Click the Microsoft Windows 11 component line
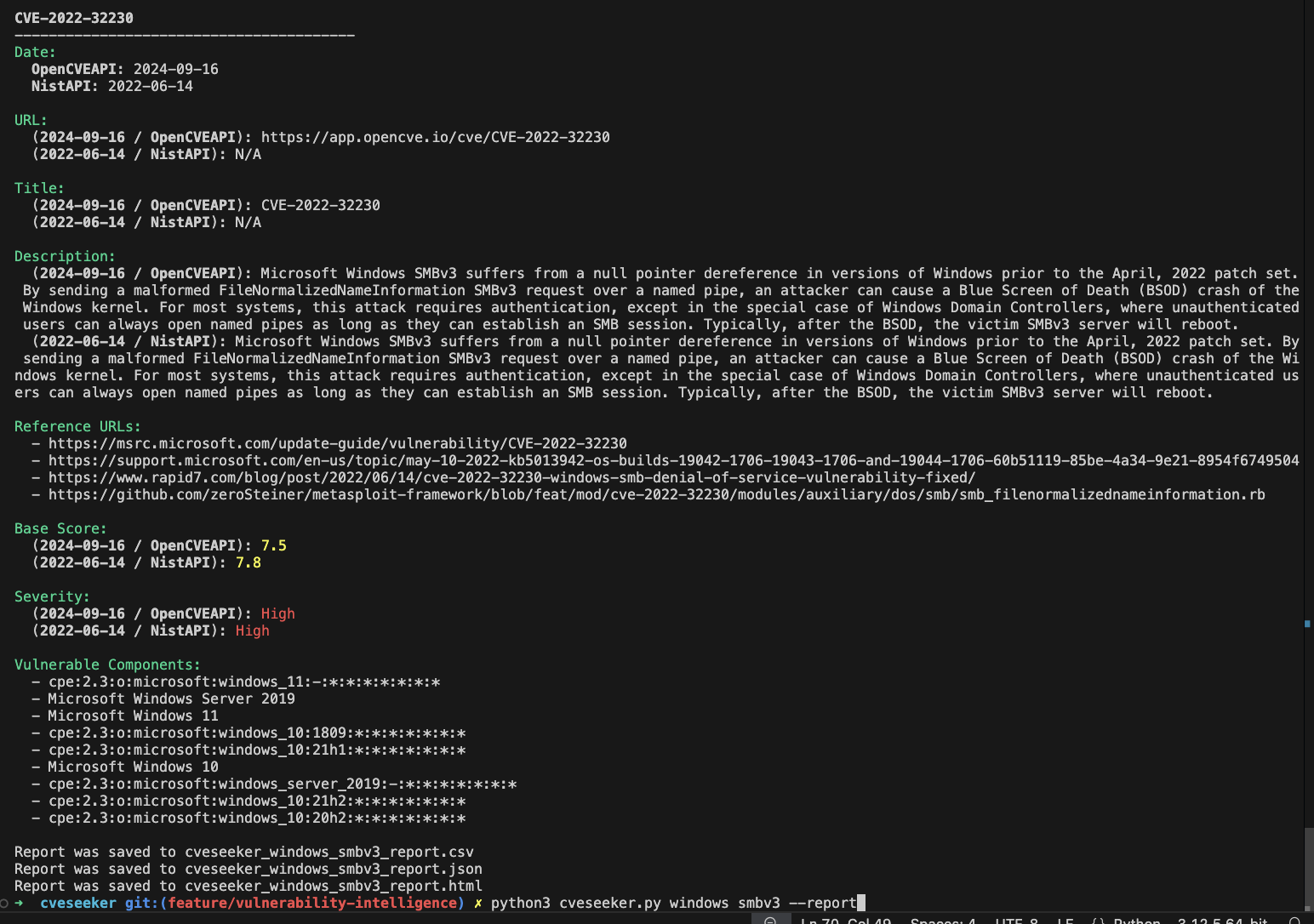 pyautogui.click(x=133, y=716)
